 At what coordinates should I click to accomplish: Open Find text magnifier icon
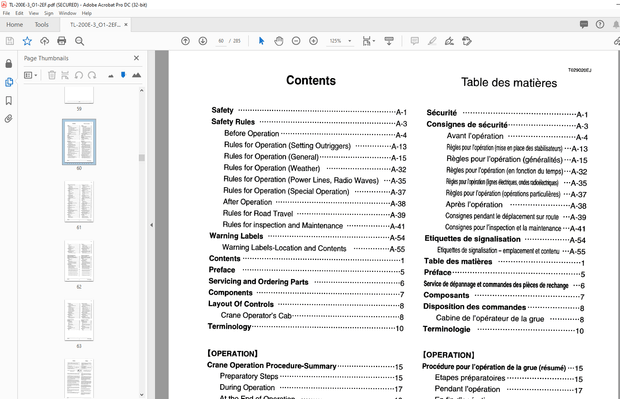click(79, 41)
